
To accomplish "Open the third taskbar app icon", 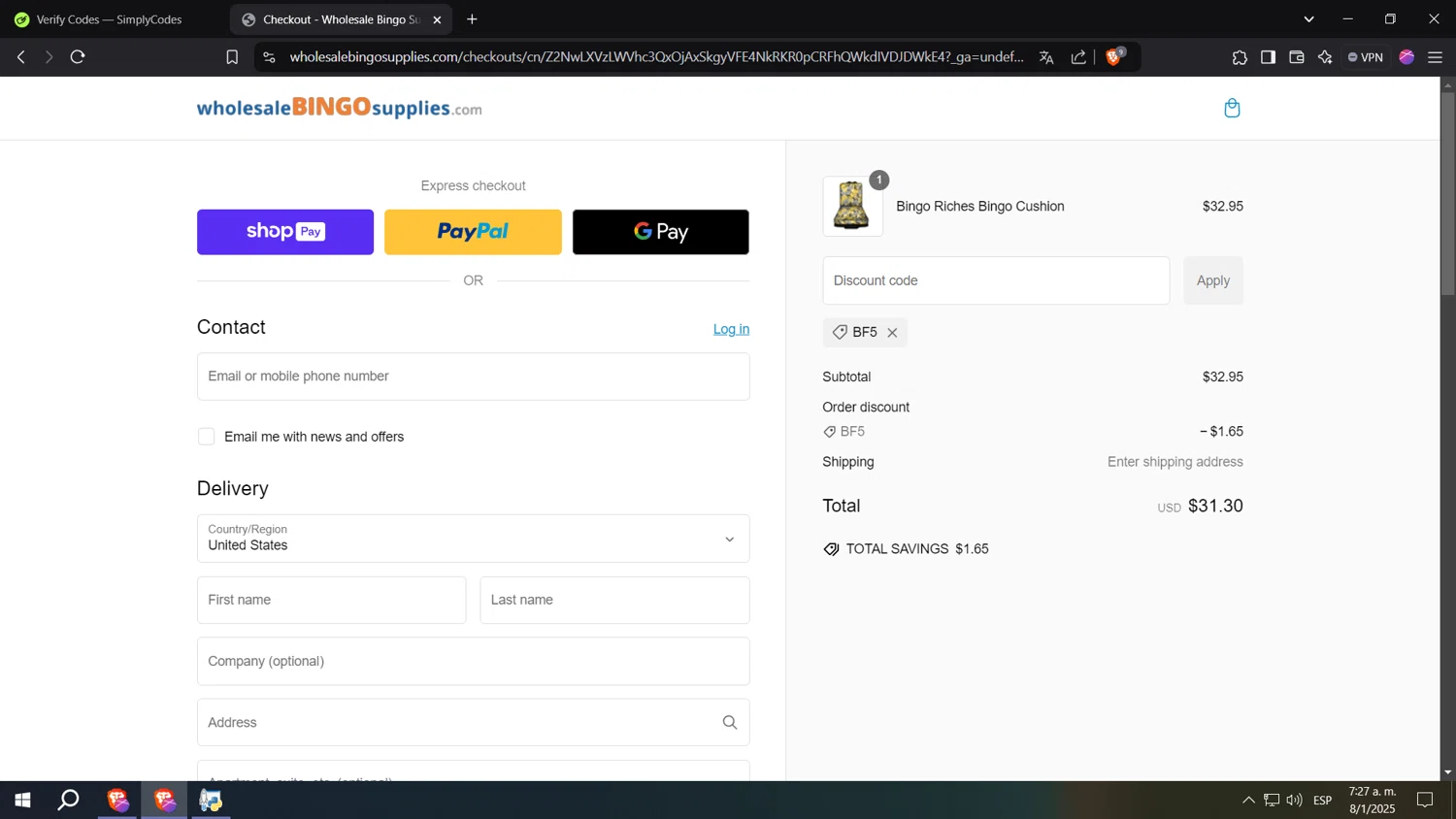I will [x=211, y=801].
